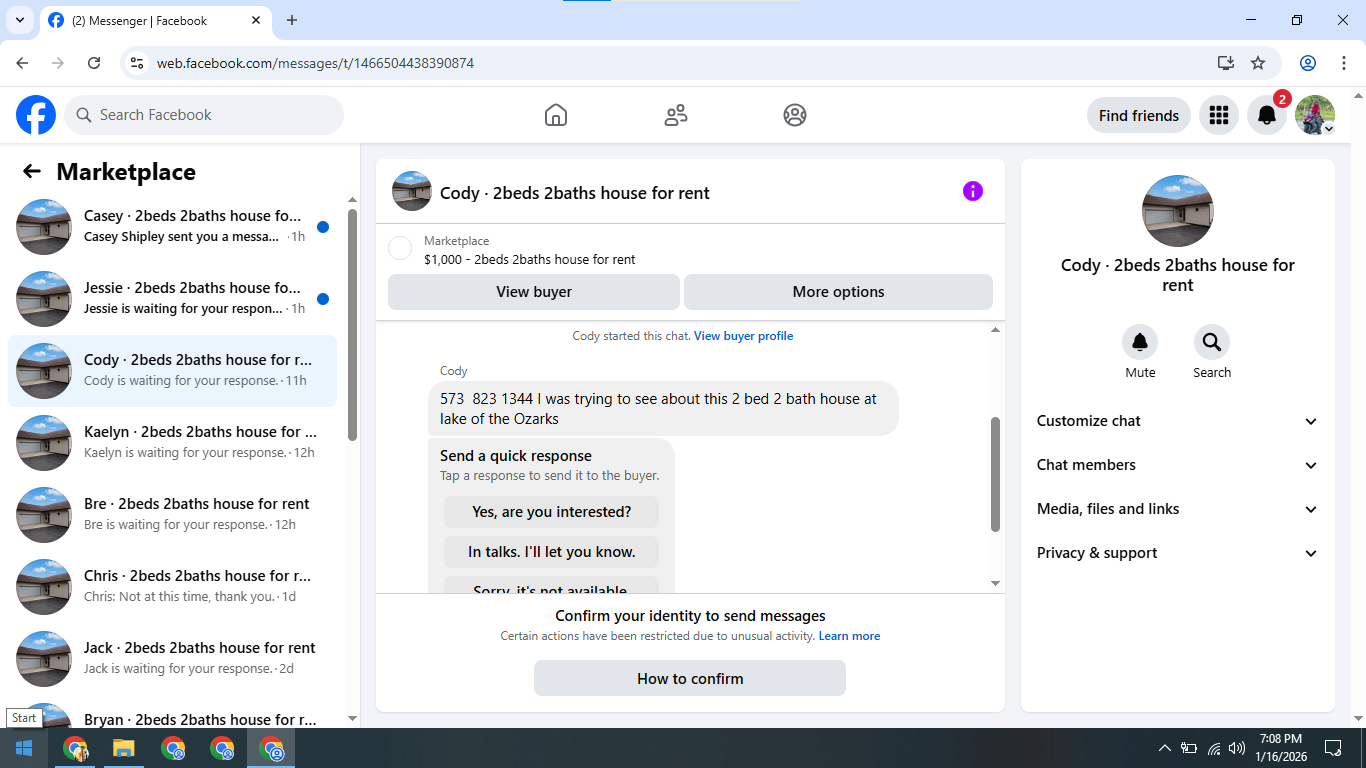The image size is (1366, 768).
Task: Open the account profile picture menu
Action: 1315,115
